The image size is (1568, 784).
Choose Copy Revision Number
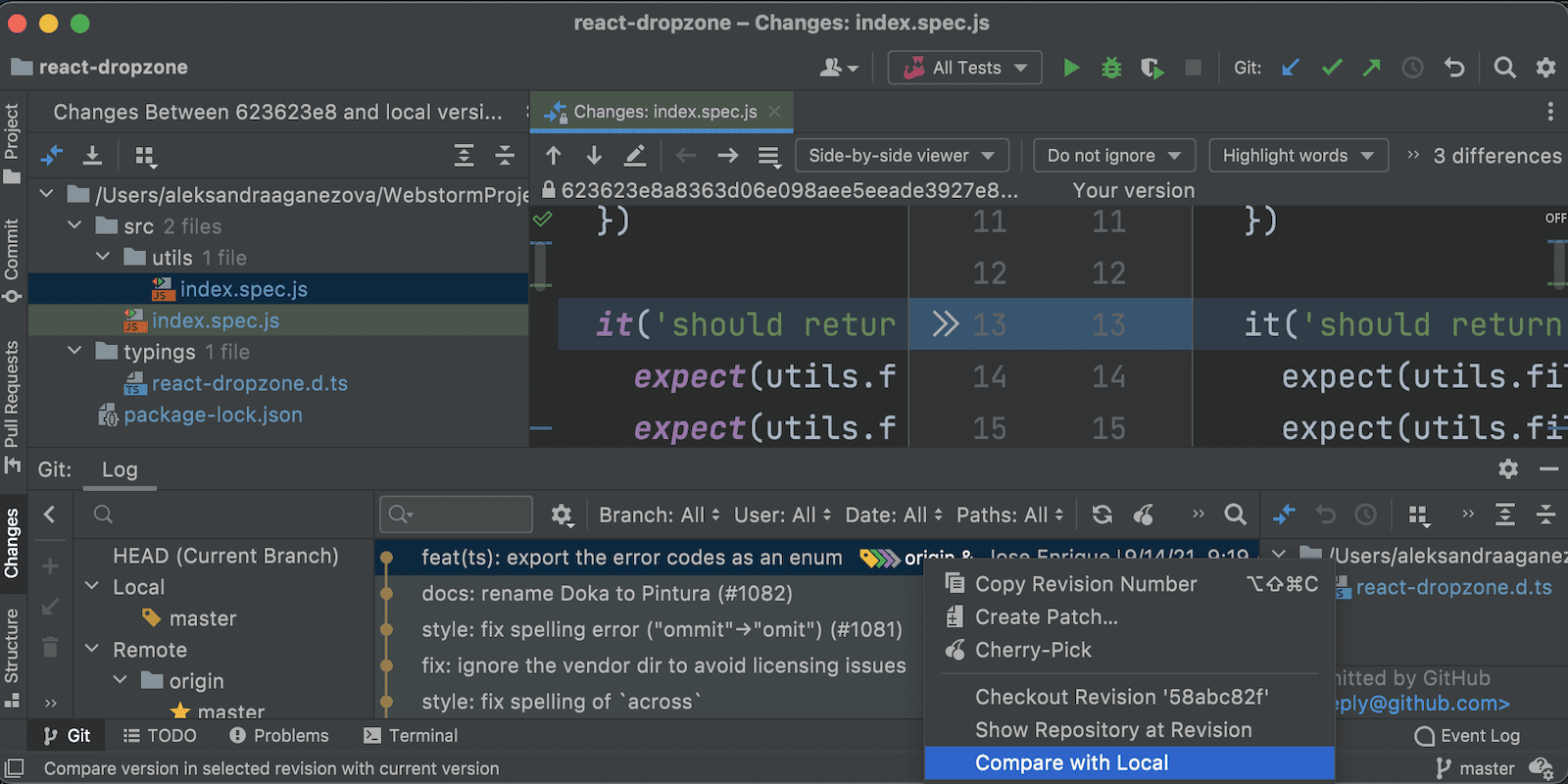[1130, 584]
